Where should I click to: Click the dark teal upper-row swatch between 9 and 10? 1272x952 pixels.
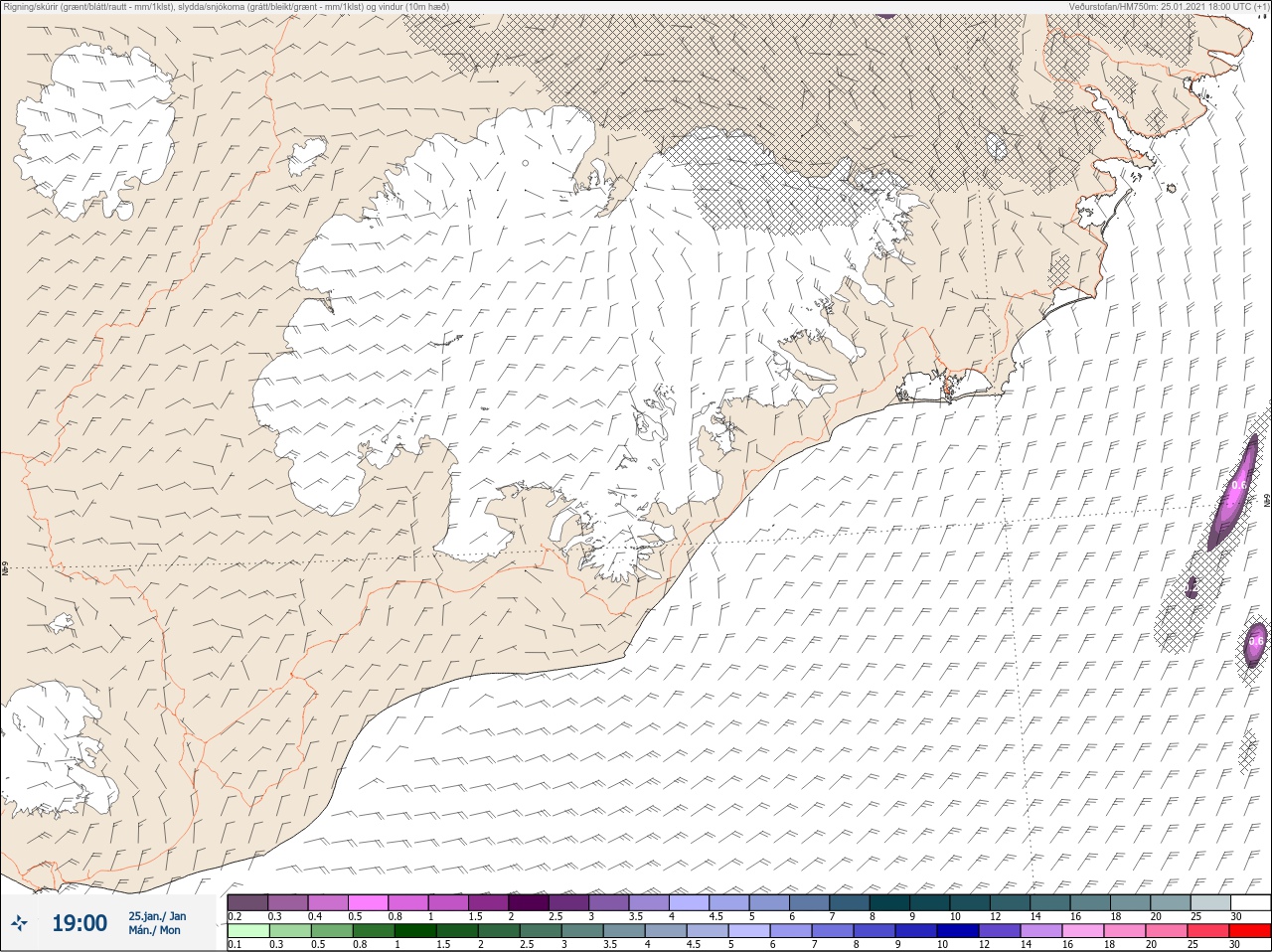coord(930,902)
